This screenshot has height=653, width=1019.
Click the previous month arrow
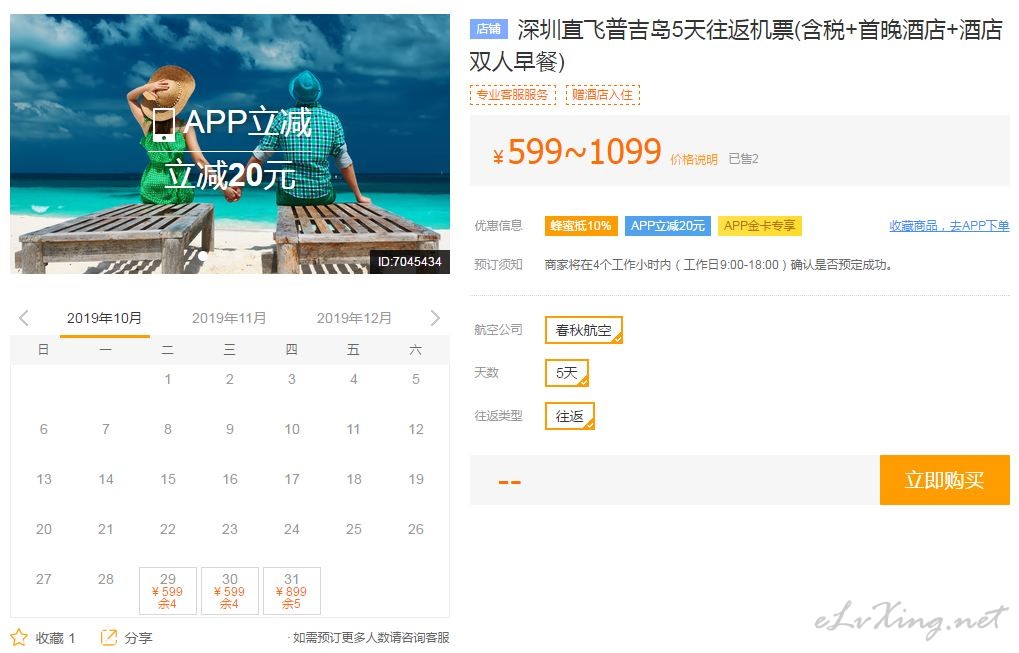click(x=24, y=318)
